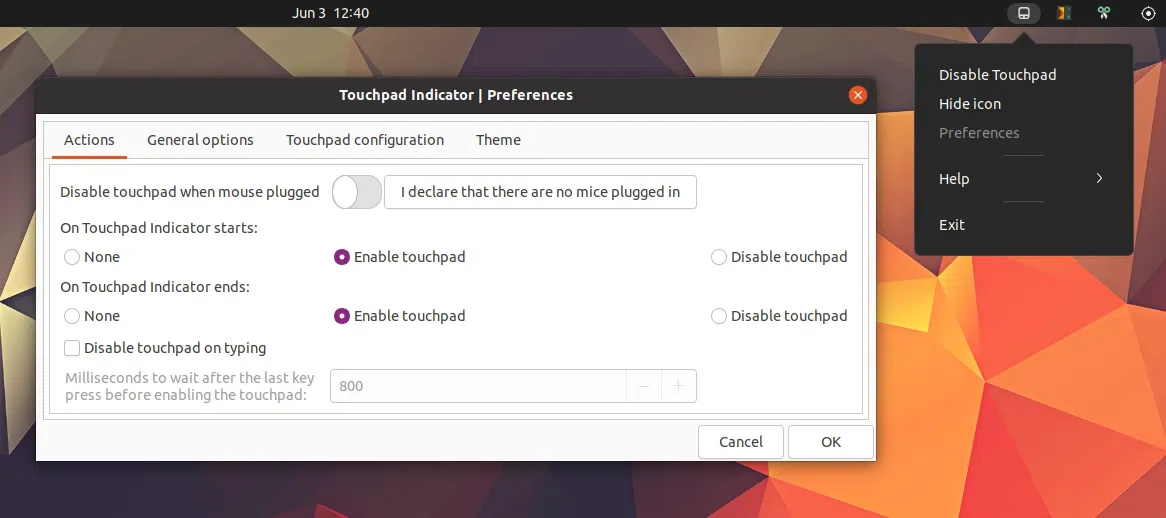Image resolution: width=1166 pixels, height=518 pixels.
Task: Select 'Disable touchpad' for Indicator ends
Action: 719,316
